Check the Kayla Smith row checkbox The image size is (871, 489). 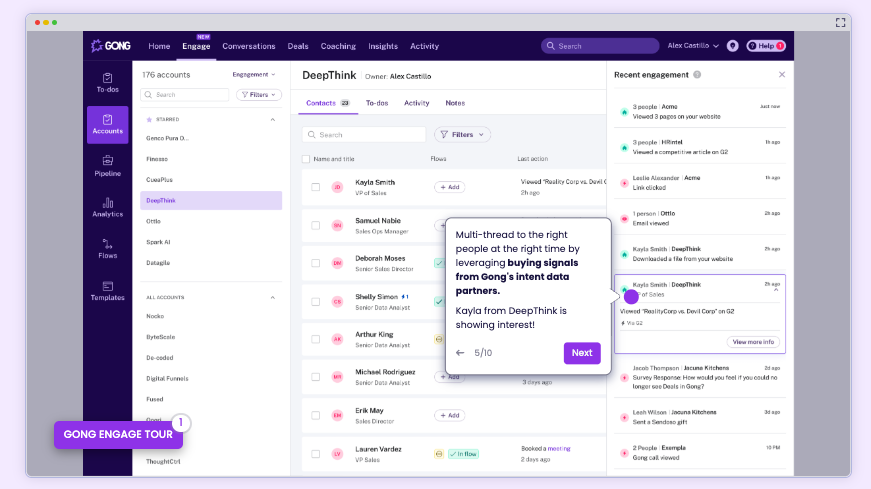[316, 187]
